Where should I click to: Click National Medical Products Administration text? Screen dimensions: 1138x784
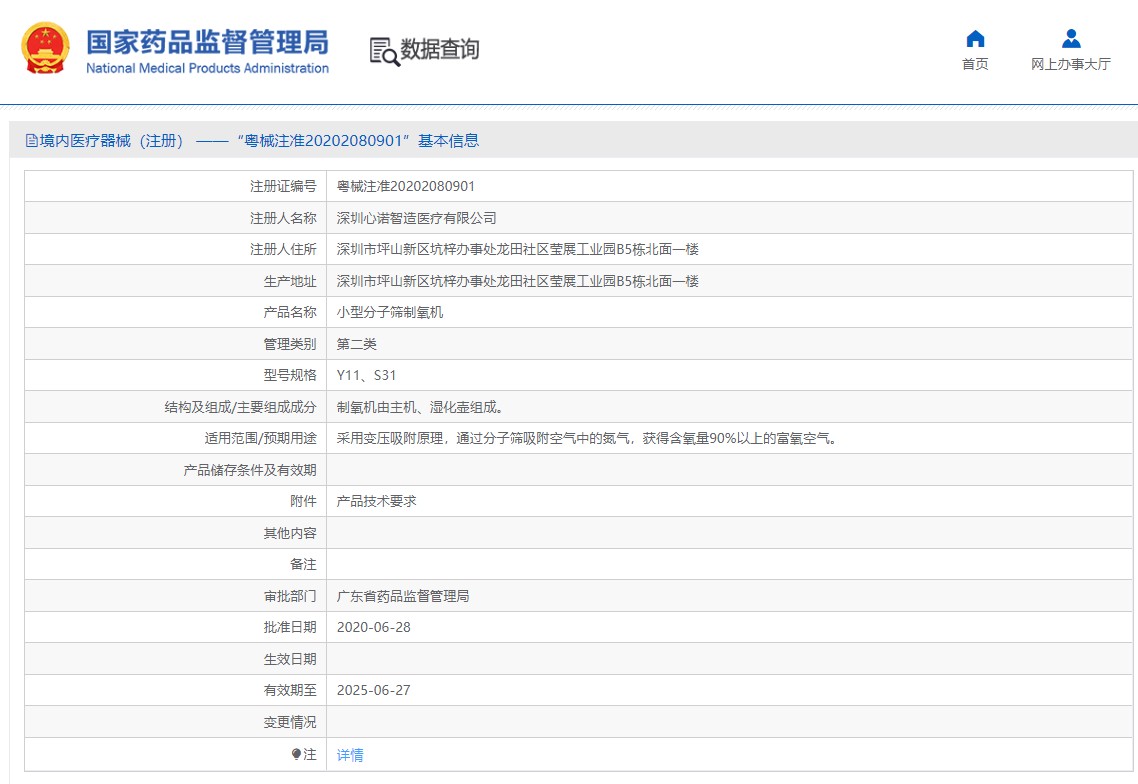click(x=208, y=68)
